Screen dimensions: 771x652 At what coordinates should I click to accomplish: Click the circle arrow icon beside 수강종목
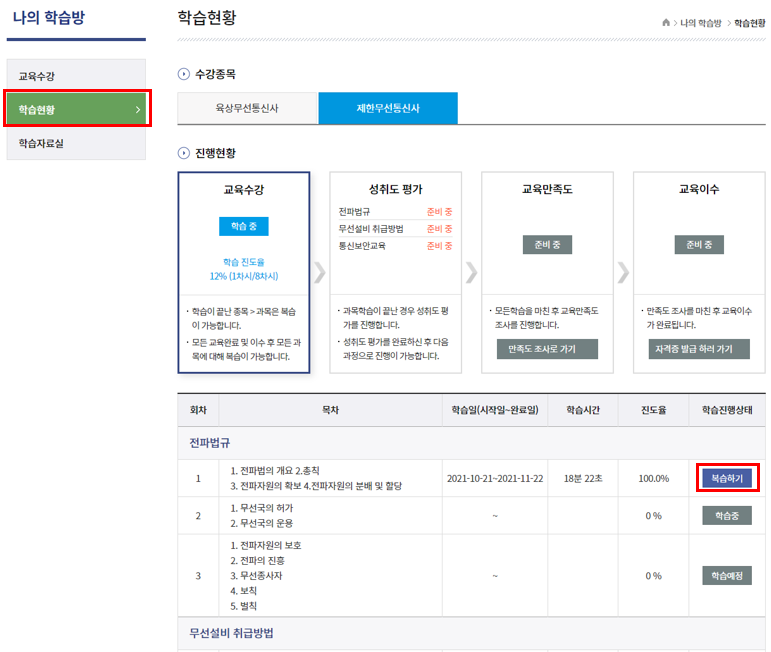183,74
